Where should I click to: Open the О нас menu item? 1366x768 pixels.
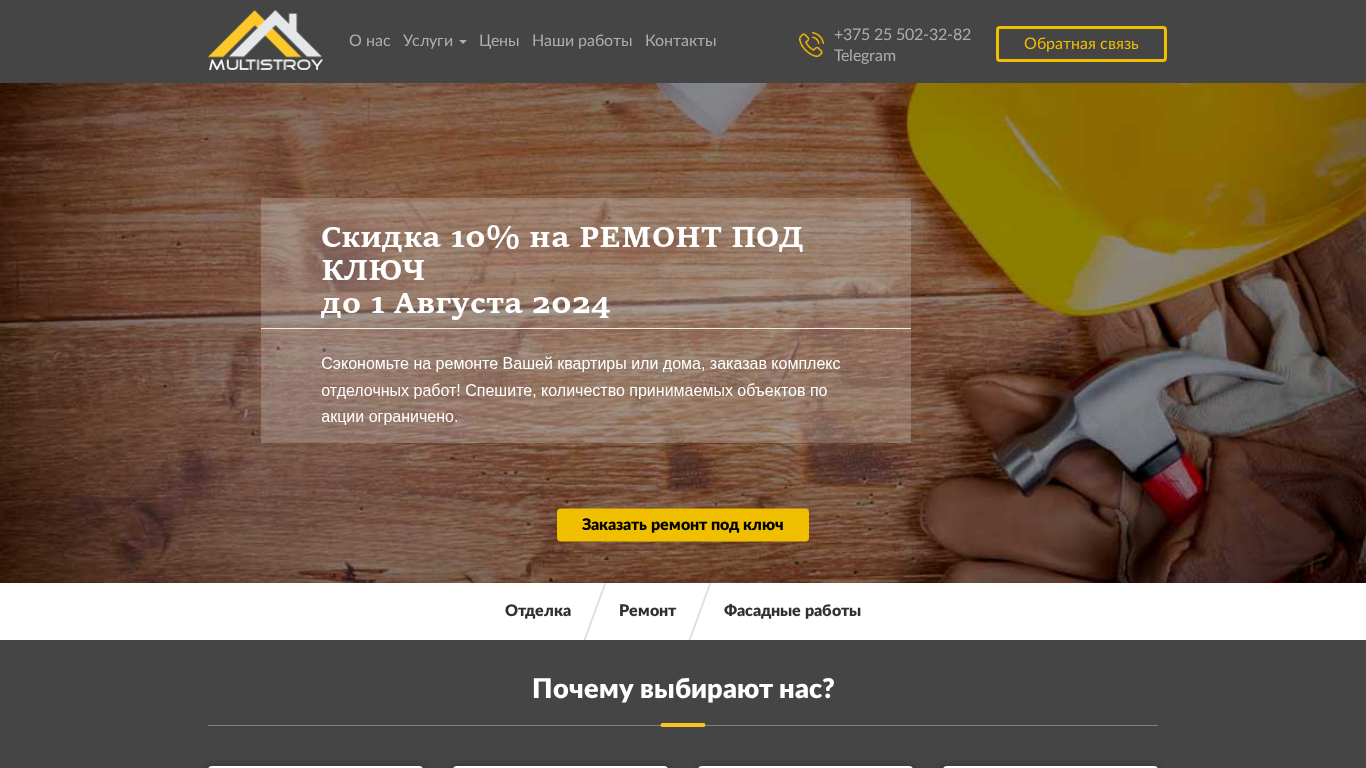tap(370, 41)
